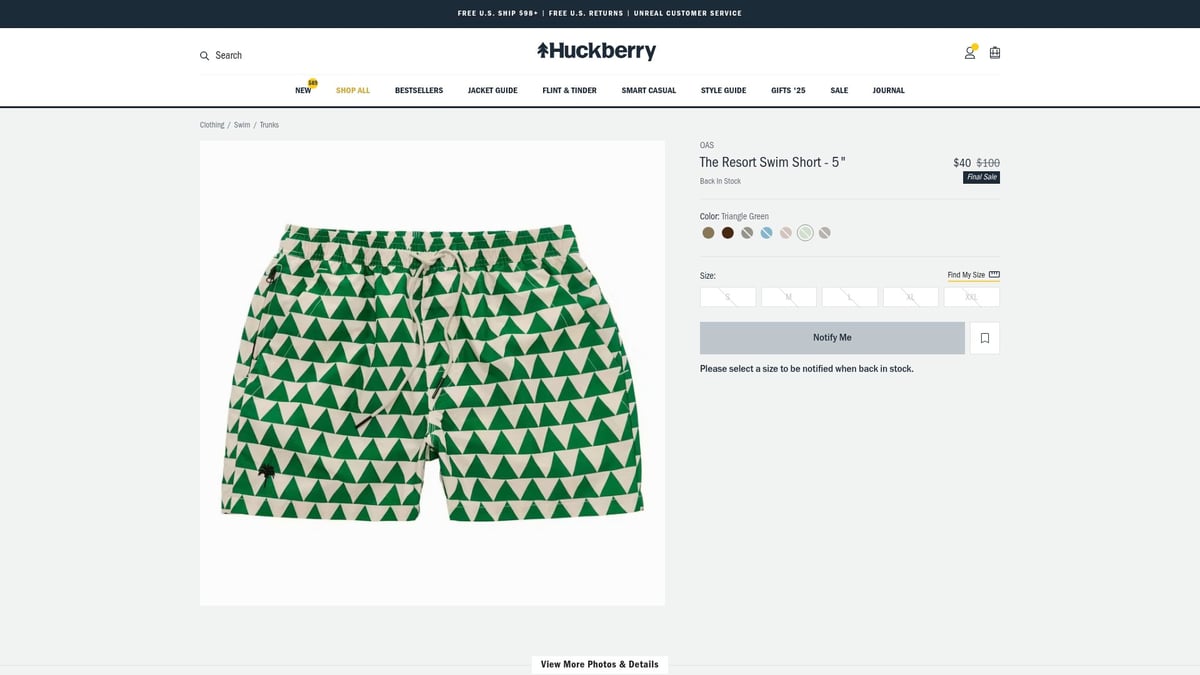Click the Notify Me button
The image size is (1200, 675).
coord(832,337)
